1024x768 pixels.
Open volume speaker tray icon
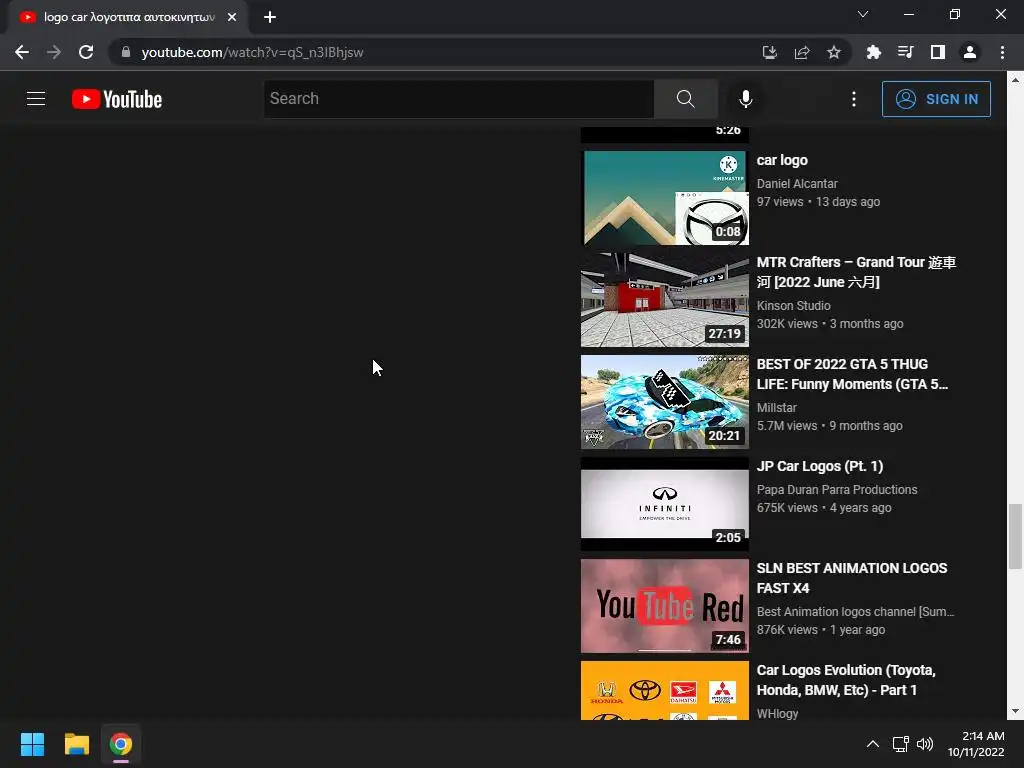[x=925, y=744]
